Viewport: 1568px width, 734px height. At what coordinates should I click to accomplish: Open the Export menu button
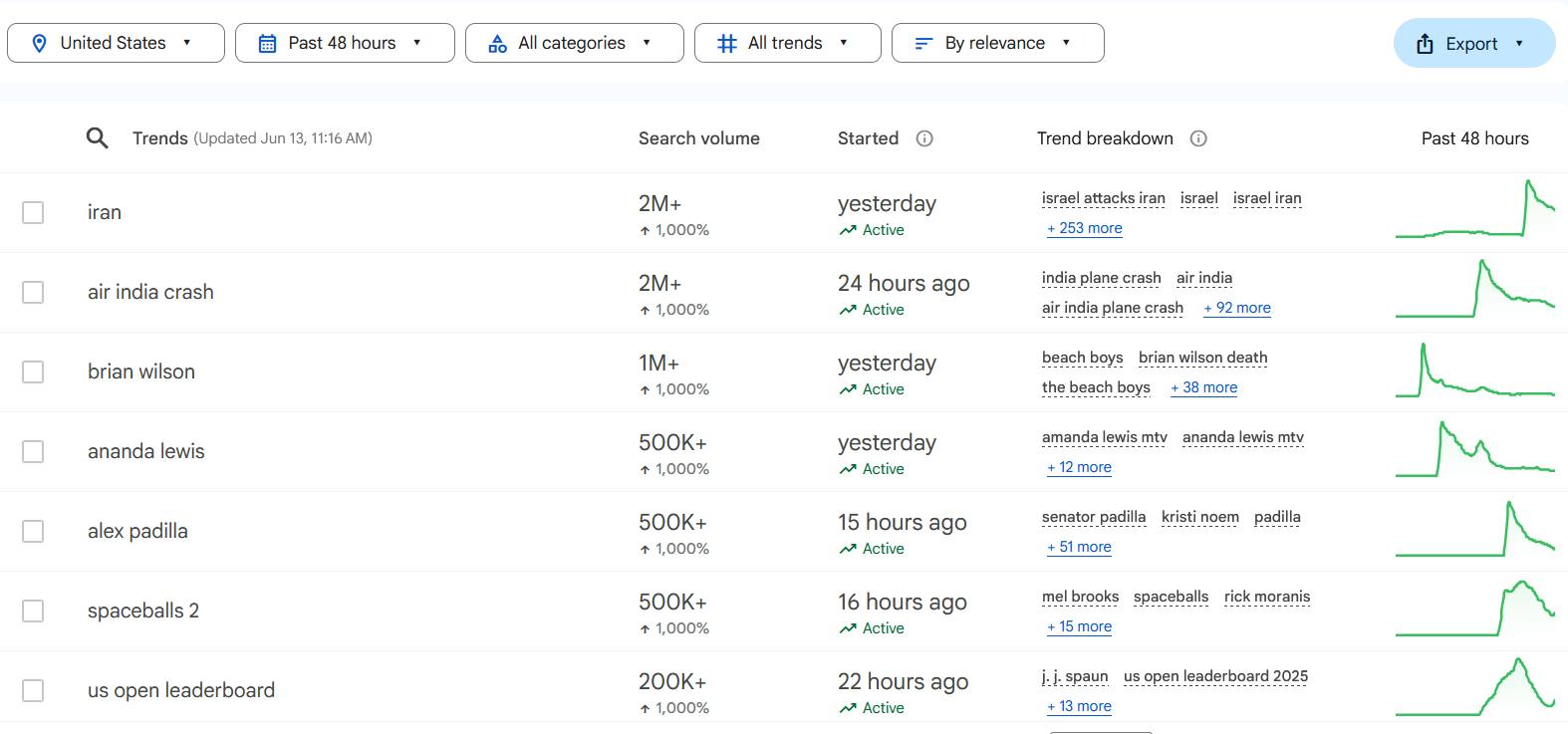click(x=1474, y=43)
